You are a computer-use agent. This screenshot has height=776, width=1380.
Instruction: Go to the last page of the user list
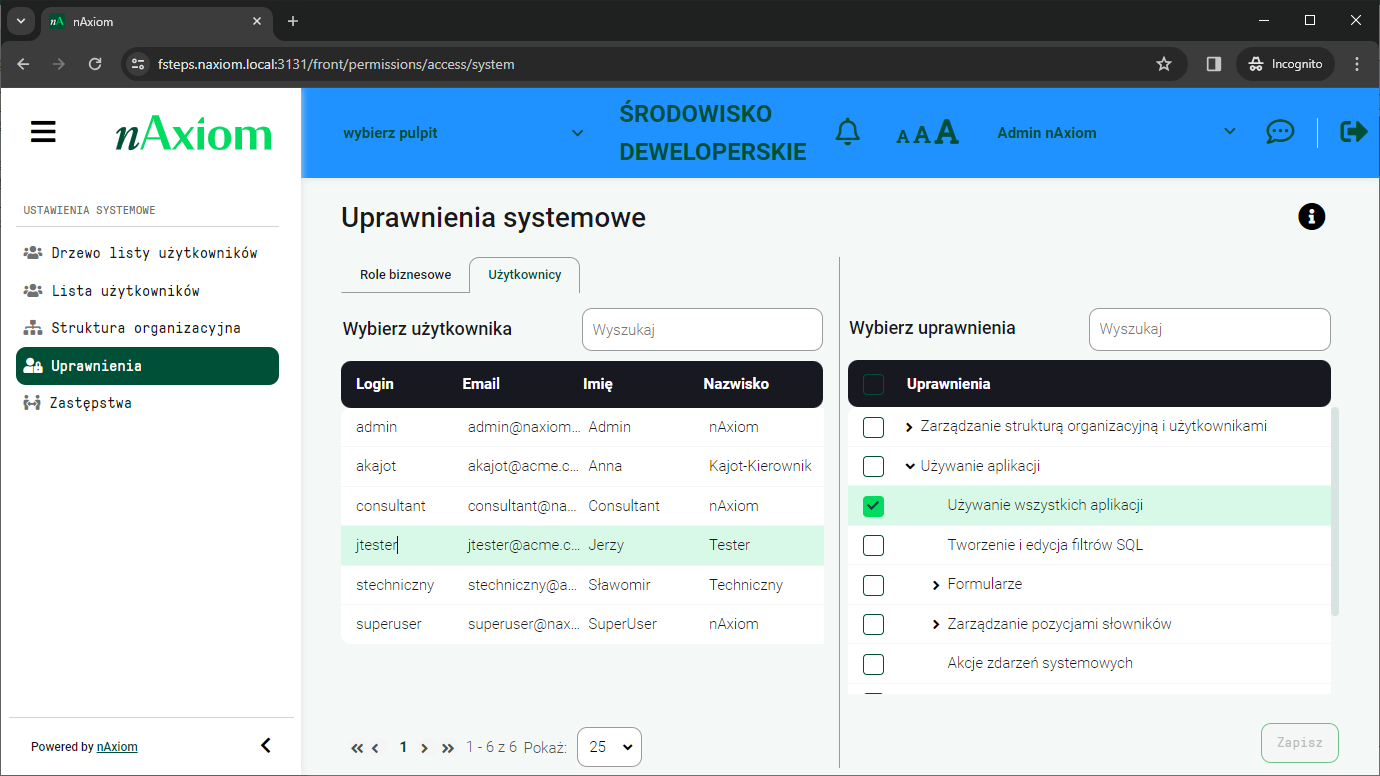click(x=447, y=747)
